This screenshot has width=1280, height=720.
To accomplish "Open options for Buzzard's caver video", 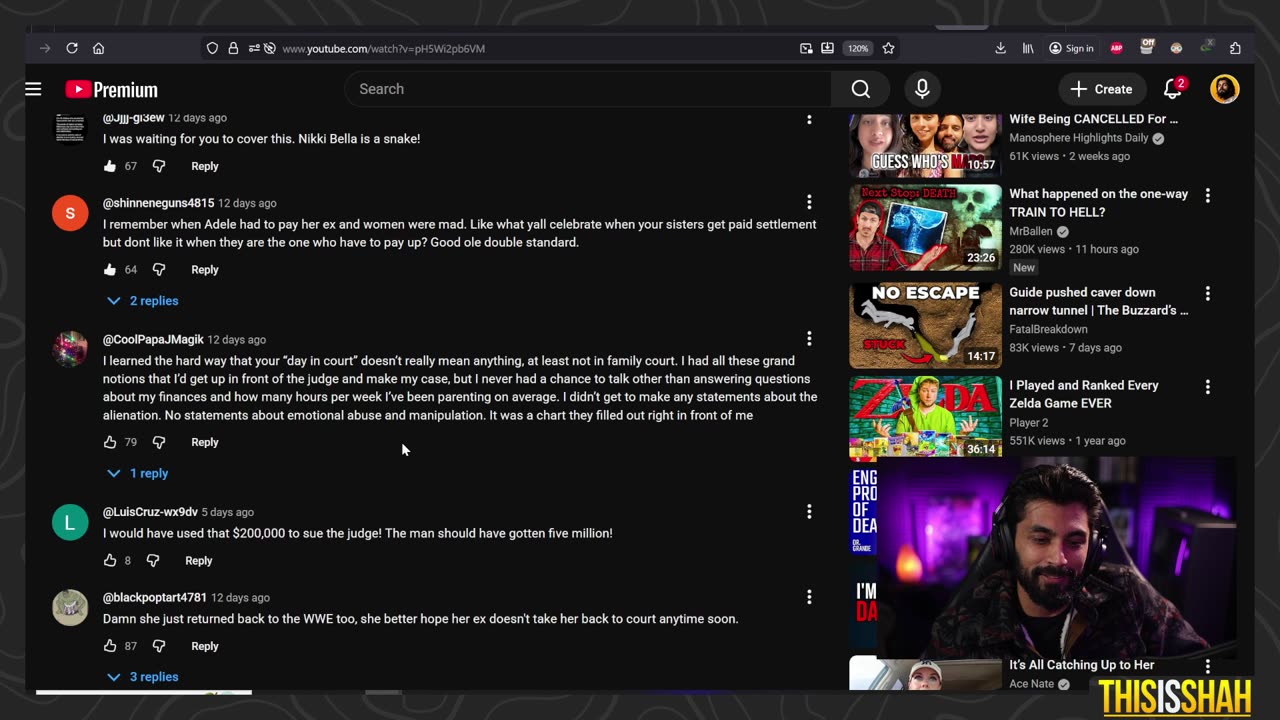I will (x=1207, y=293).
